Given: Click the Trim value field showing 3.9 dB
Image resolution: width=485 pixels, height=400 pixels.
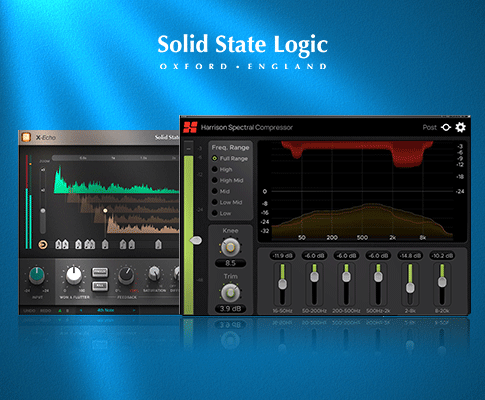Looking at the screenshot, I should pos(230,309).
